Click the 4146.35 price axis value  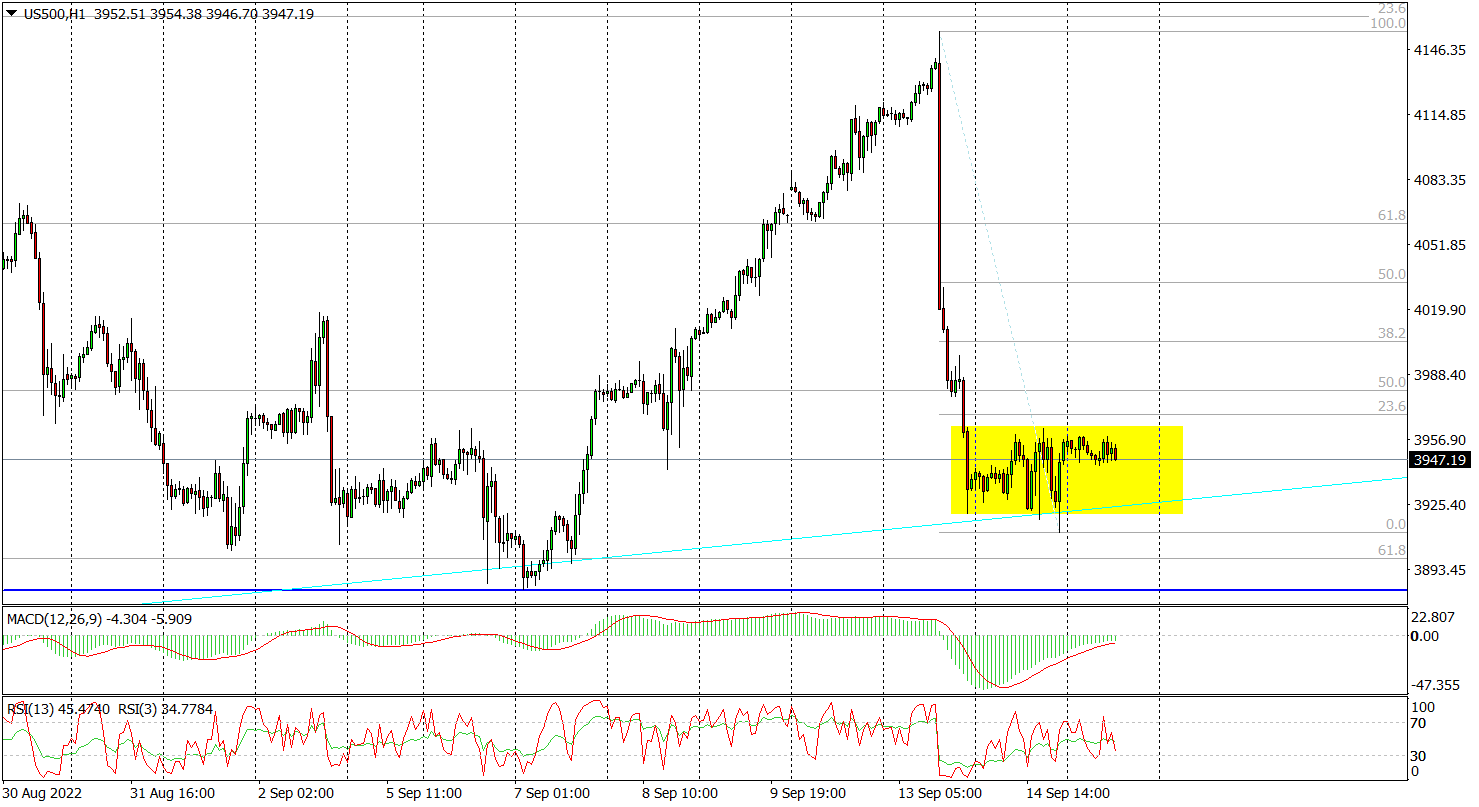pyautogui.click(x=1442, y=50)
